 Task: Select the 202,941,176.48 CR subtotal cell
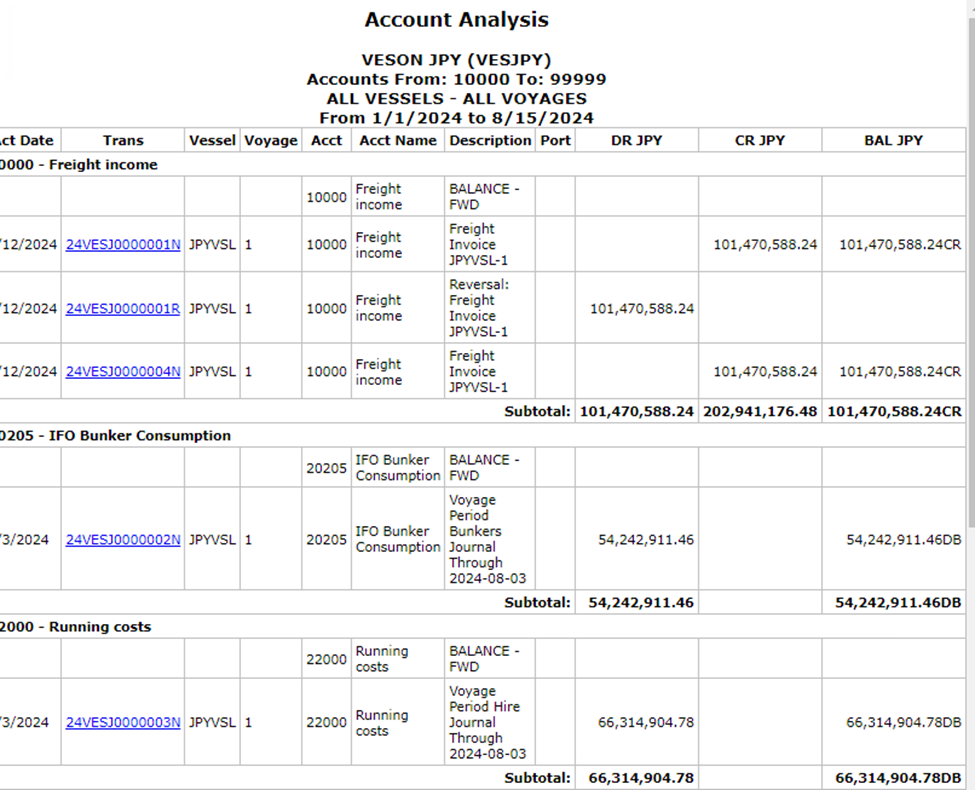point(759,412)
